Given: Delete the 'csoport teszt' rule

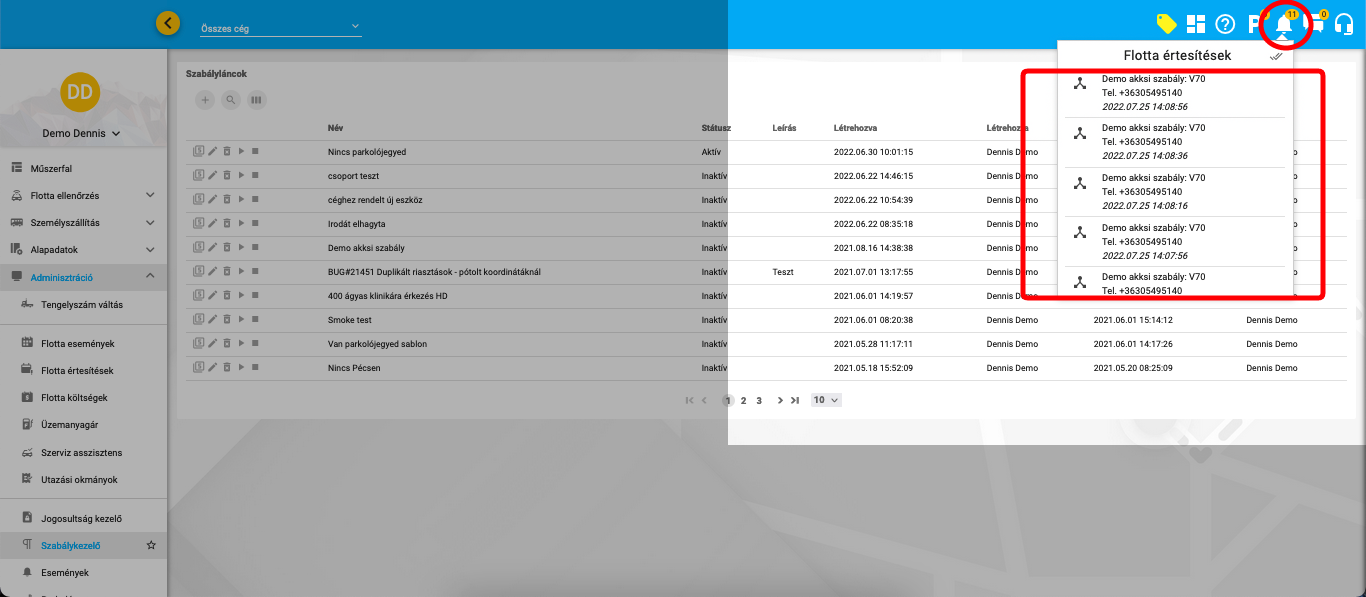Looking at the screenshot, I should tap(227, 176).
